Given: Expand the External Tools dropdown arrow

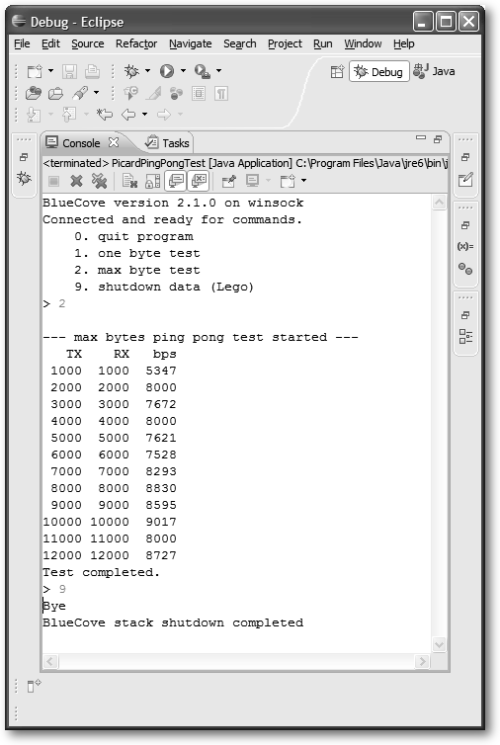Looking at the screenshot, I should (219, 71).
